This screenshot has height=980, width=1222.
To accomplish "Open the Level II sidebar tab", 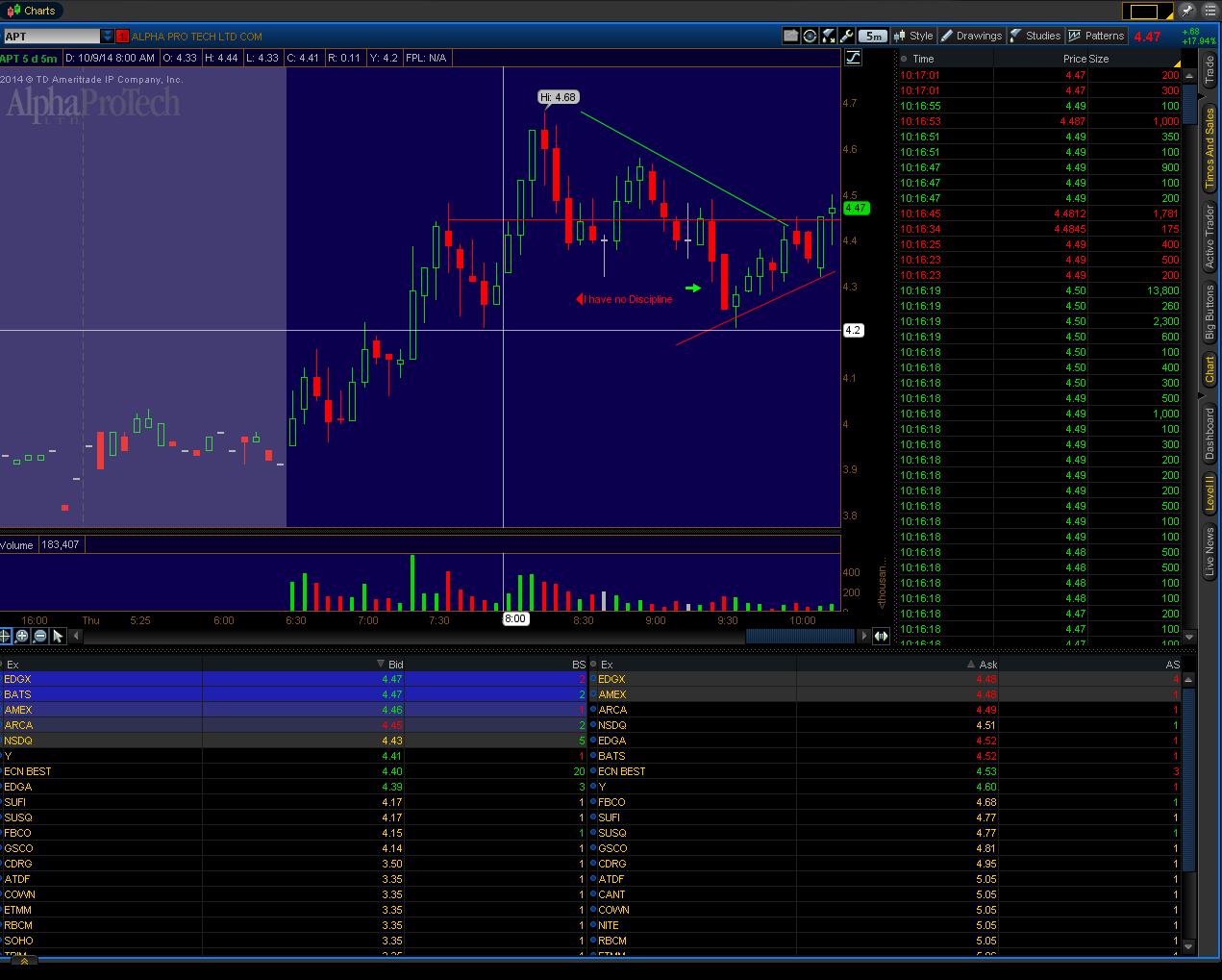I will [x=1210, y=492].
